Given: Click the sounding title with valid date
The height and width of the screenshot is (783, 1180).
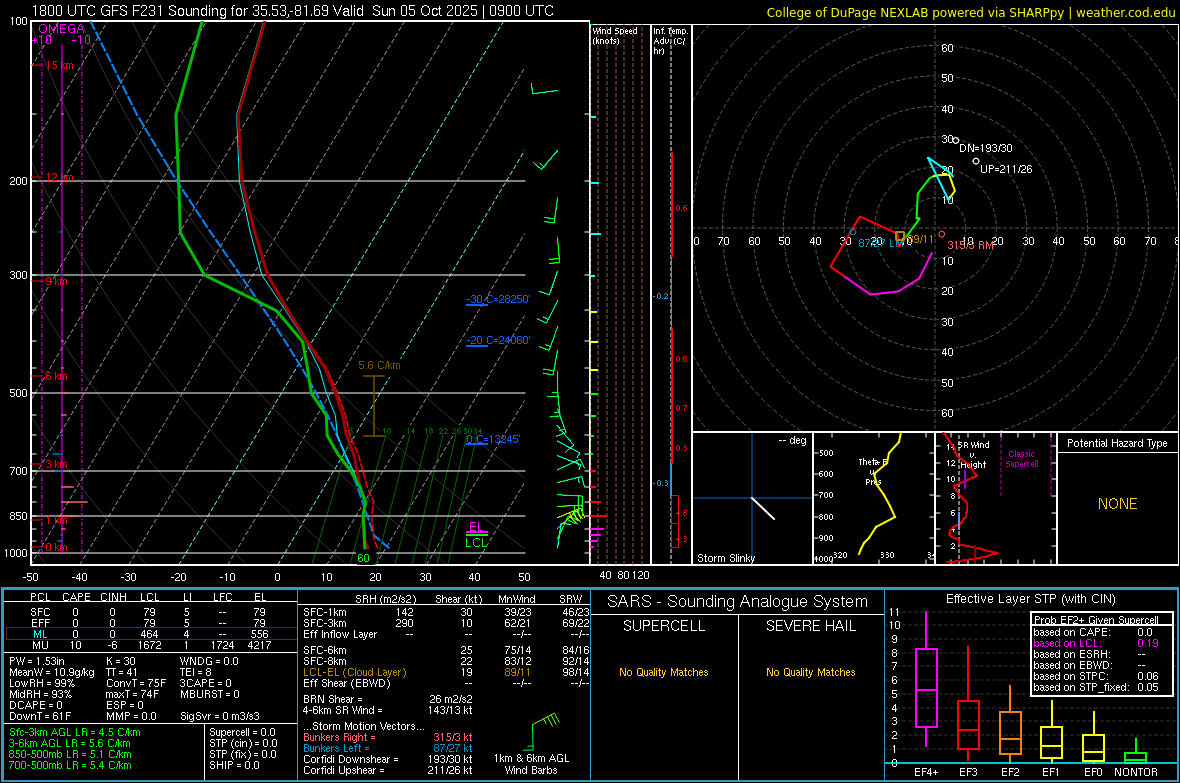Looking at the screenshot, I should [x=293, y=11].
